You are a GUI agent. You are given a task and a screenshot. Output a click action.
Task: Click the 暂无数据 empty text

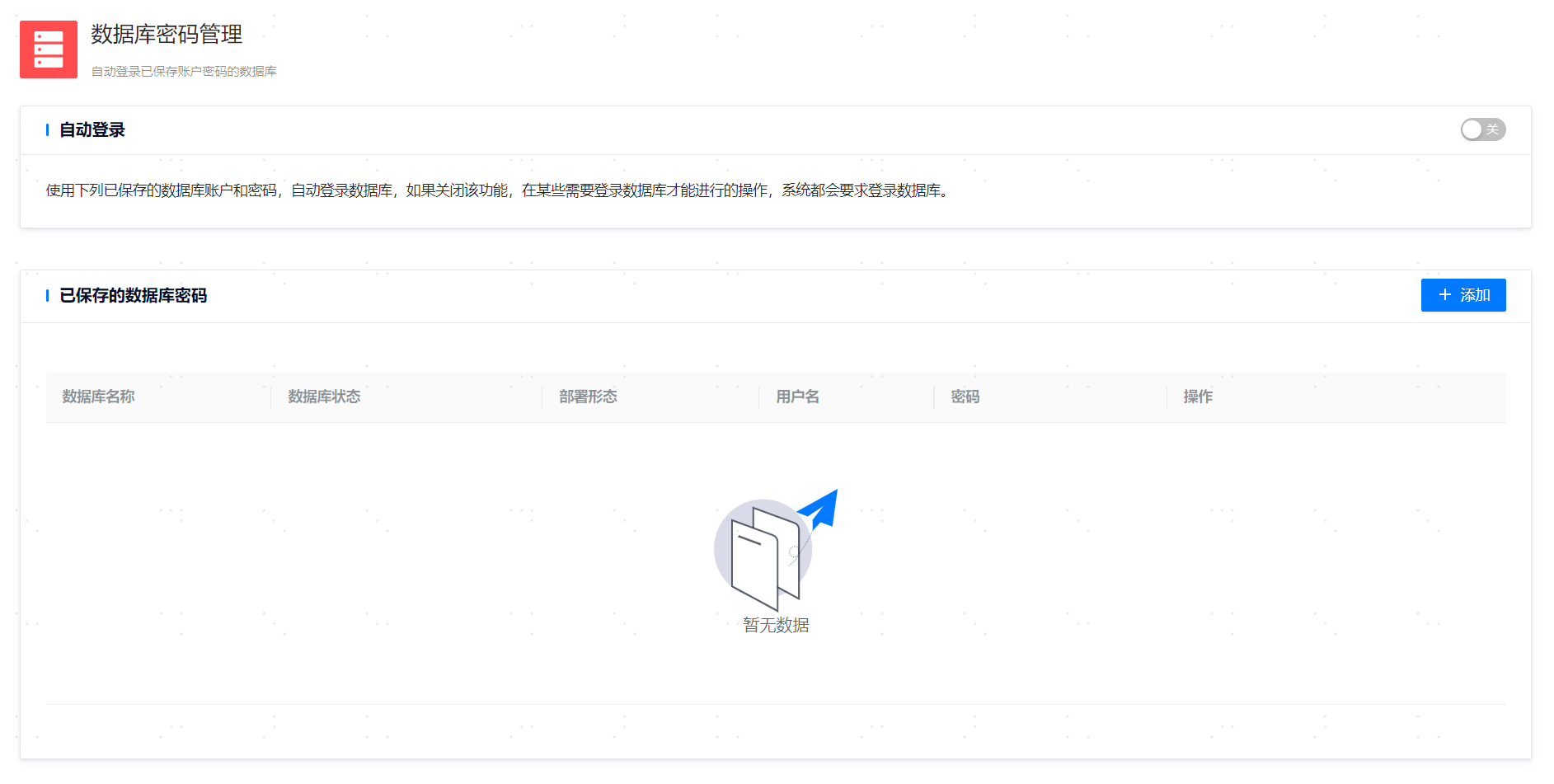(776, 626)
